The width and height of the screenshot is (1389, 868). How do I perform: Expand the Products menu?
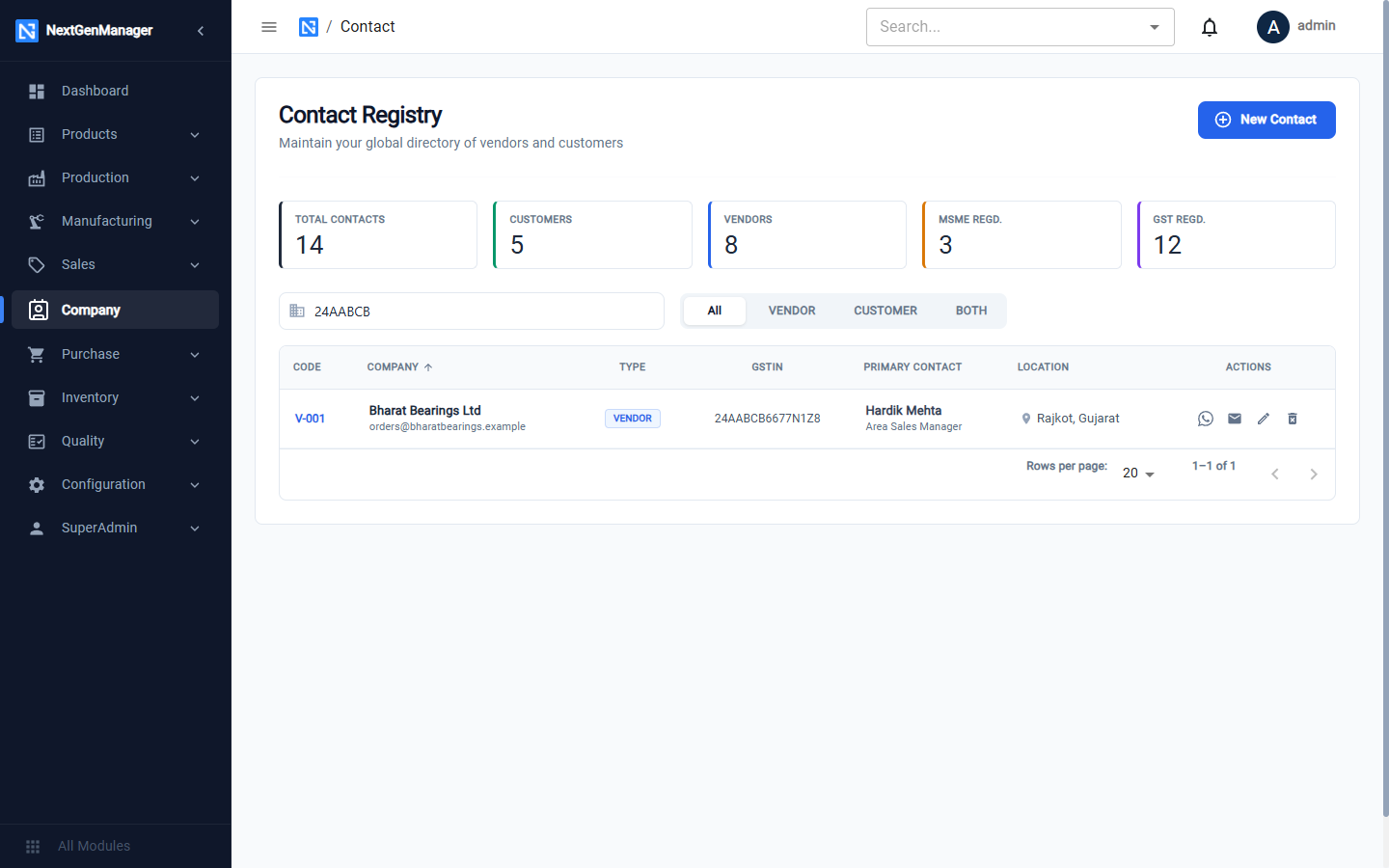116,134
